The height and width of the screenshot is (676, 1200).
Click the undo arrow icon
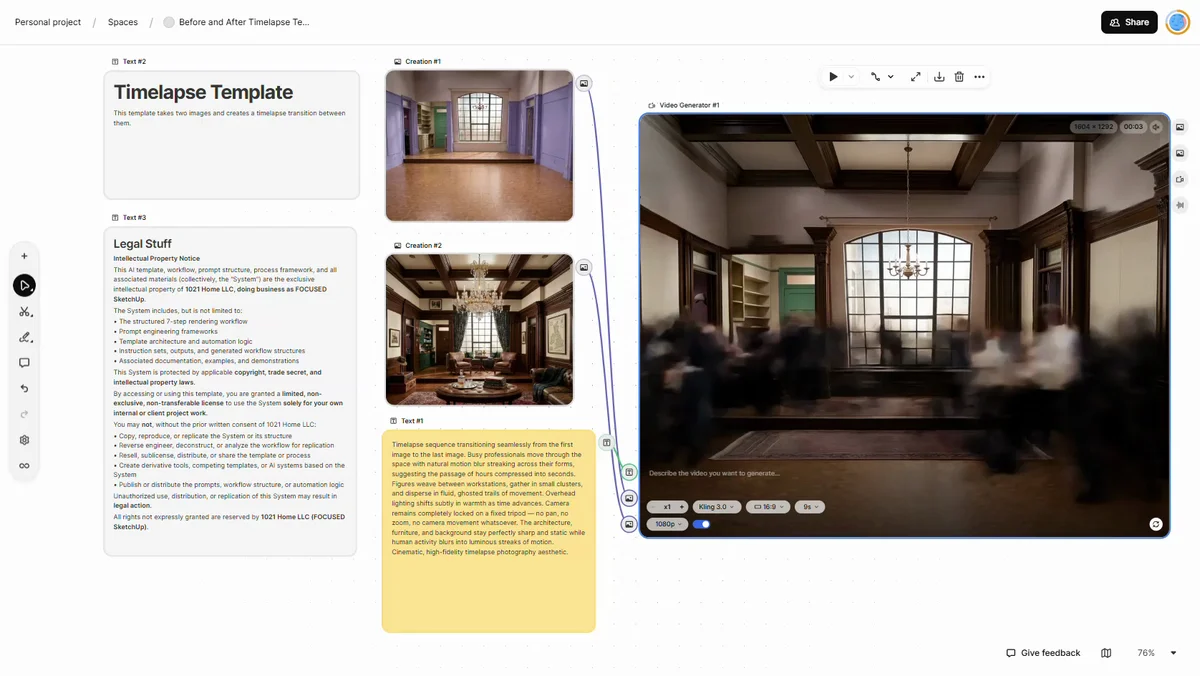pos(25,389)
